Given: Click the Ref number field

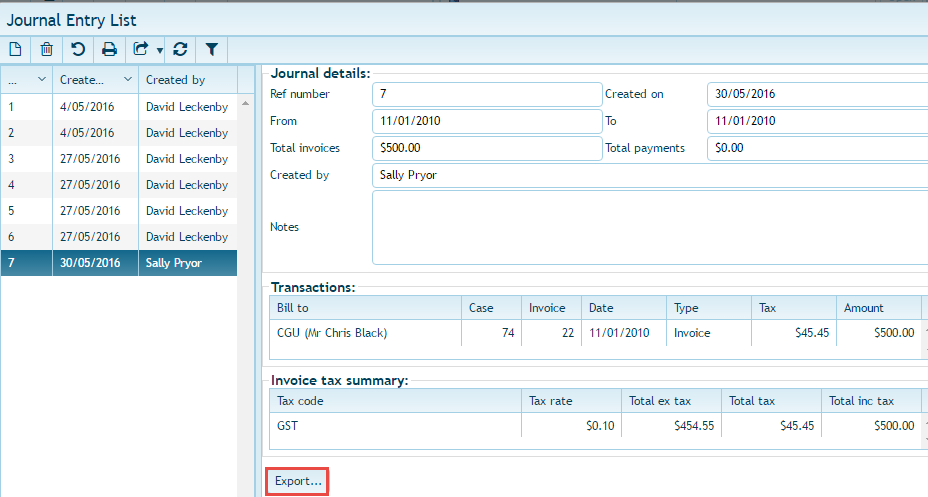Looking at the screenshot, I should [x=486, y=94].
